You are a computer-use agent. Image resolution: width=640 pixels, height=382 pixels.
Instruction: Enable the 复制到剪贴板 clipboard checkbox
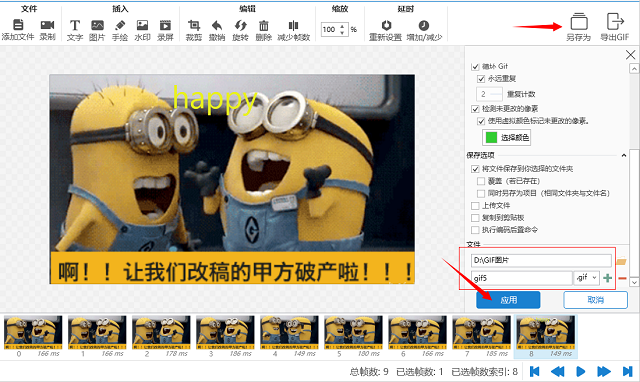pos(475,218)
